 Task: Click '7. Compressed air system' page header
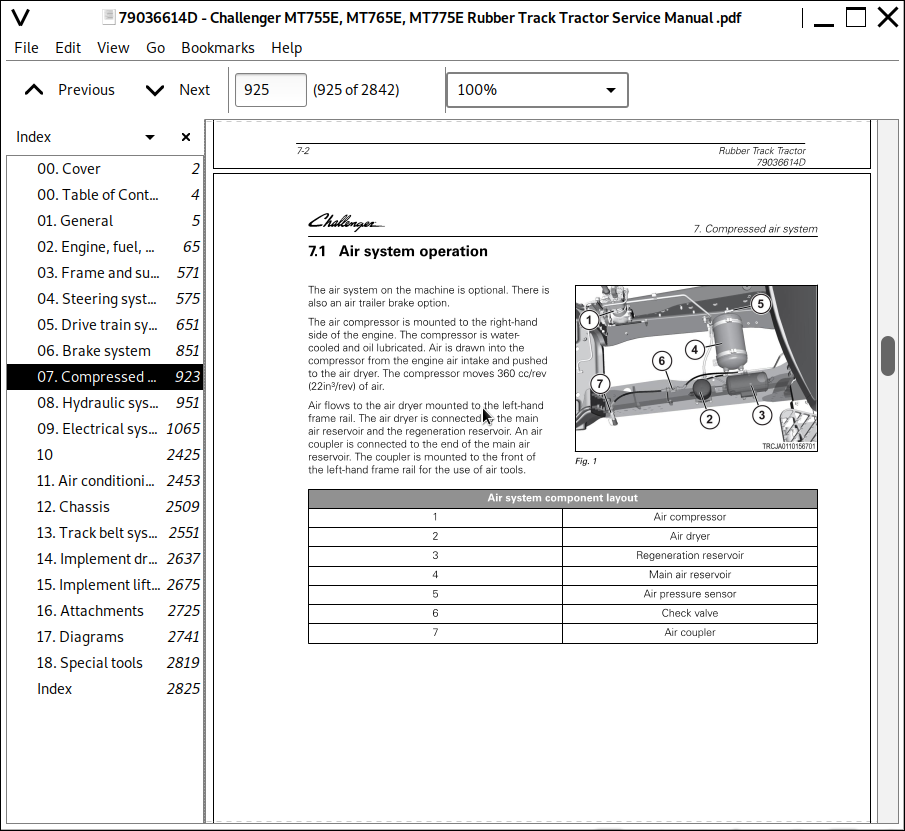756,229
